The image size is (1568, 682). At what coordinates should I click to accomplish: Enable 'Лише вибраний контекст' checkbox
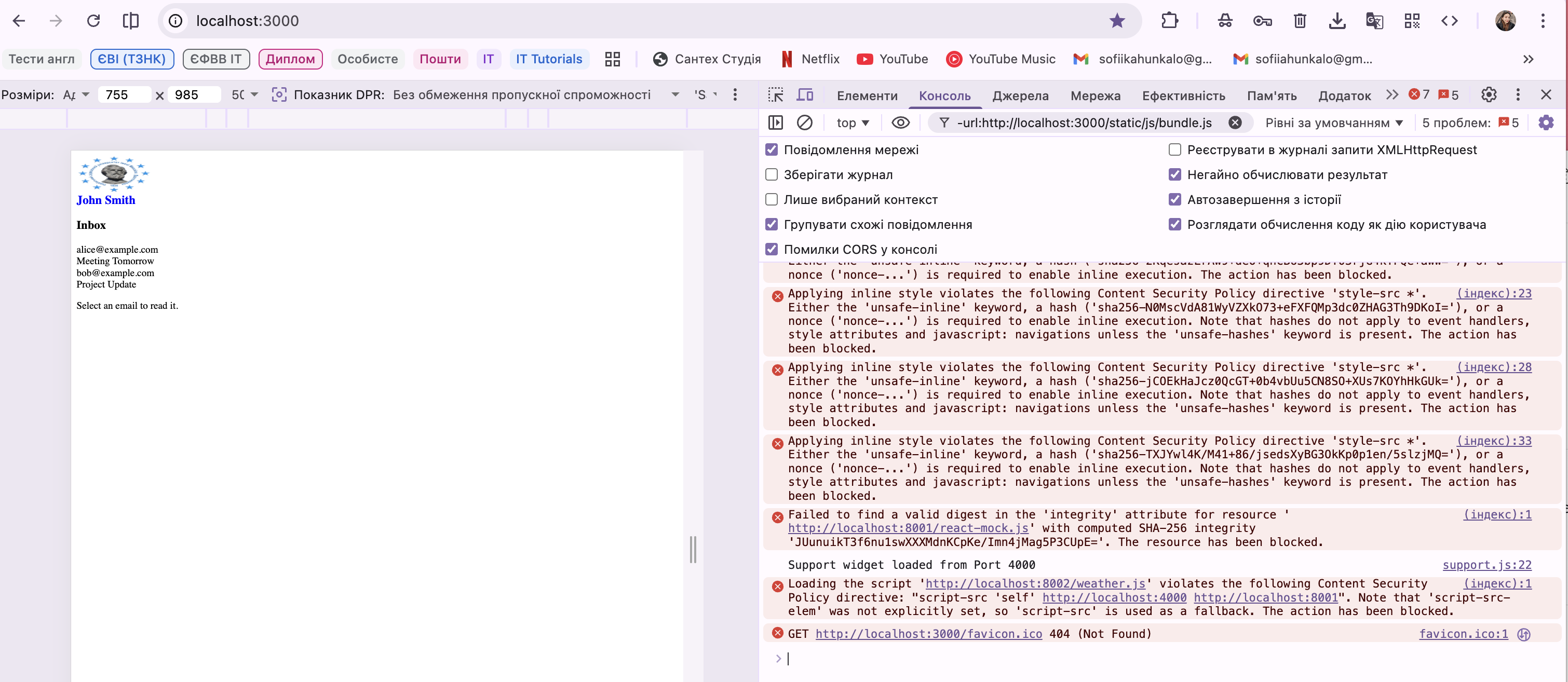[x=771, y=199]
